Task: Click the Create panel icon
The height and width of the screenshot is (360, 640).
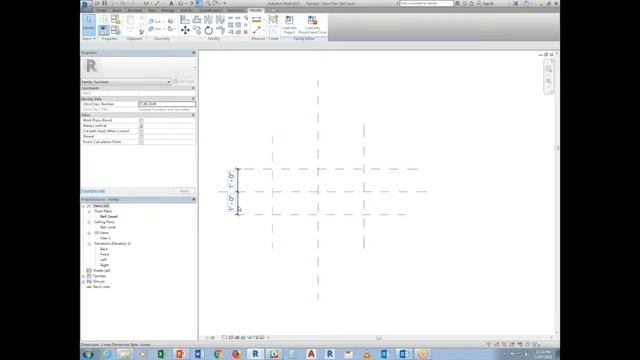Action: [x=273, y=20]
